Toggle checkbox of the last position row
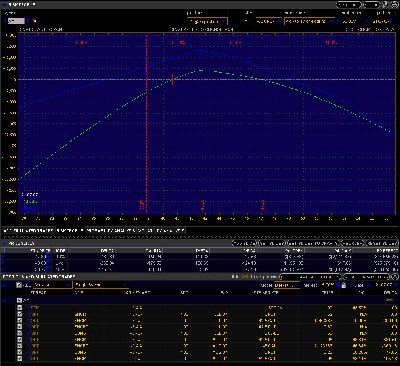 tap(19, 358)
